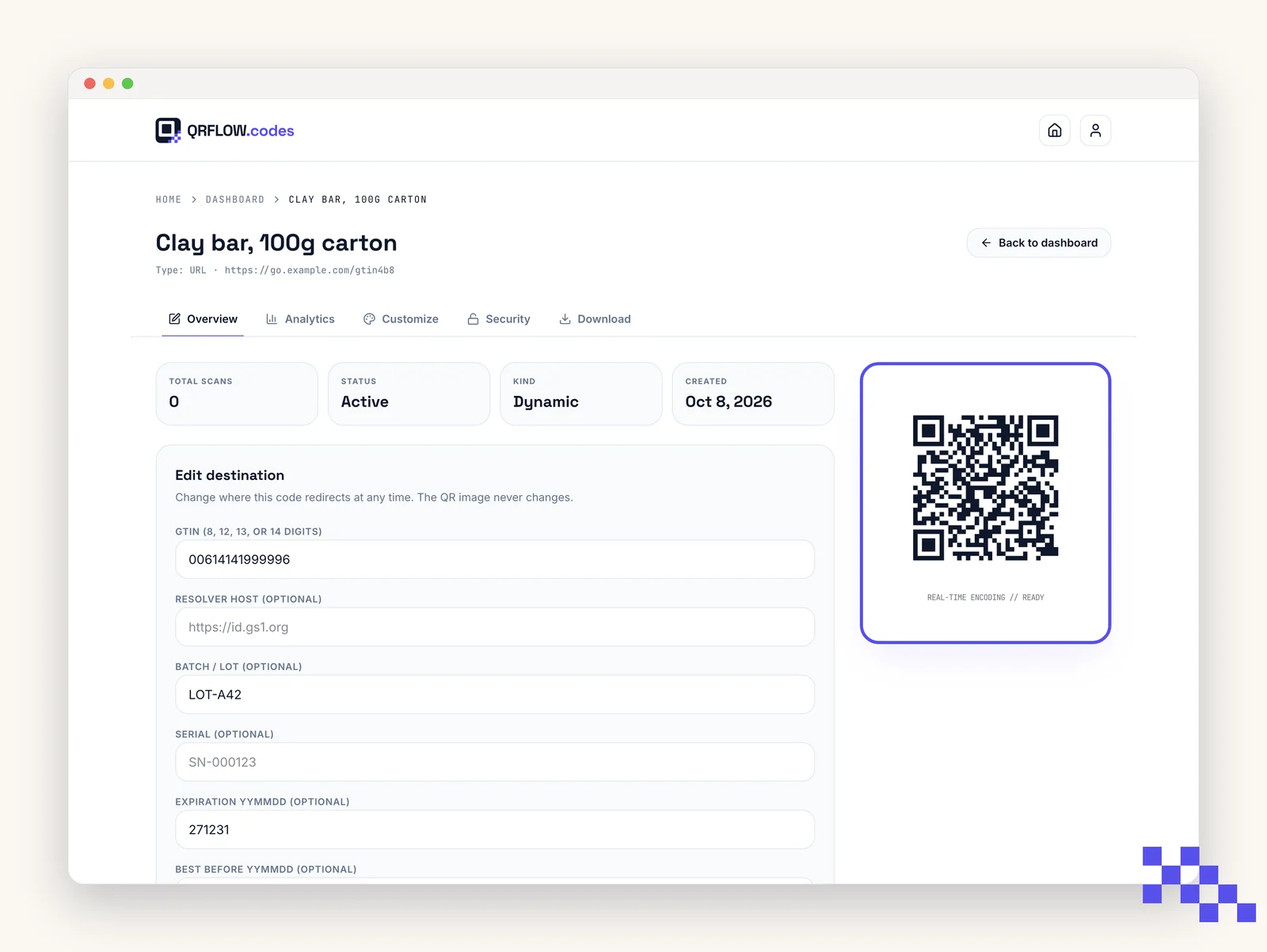This screenshot has height=952, width=1267.
Task: Click Back to dashboard button text
Action: (x=1048, y=243)
